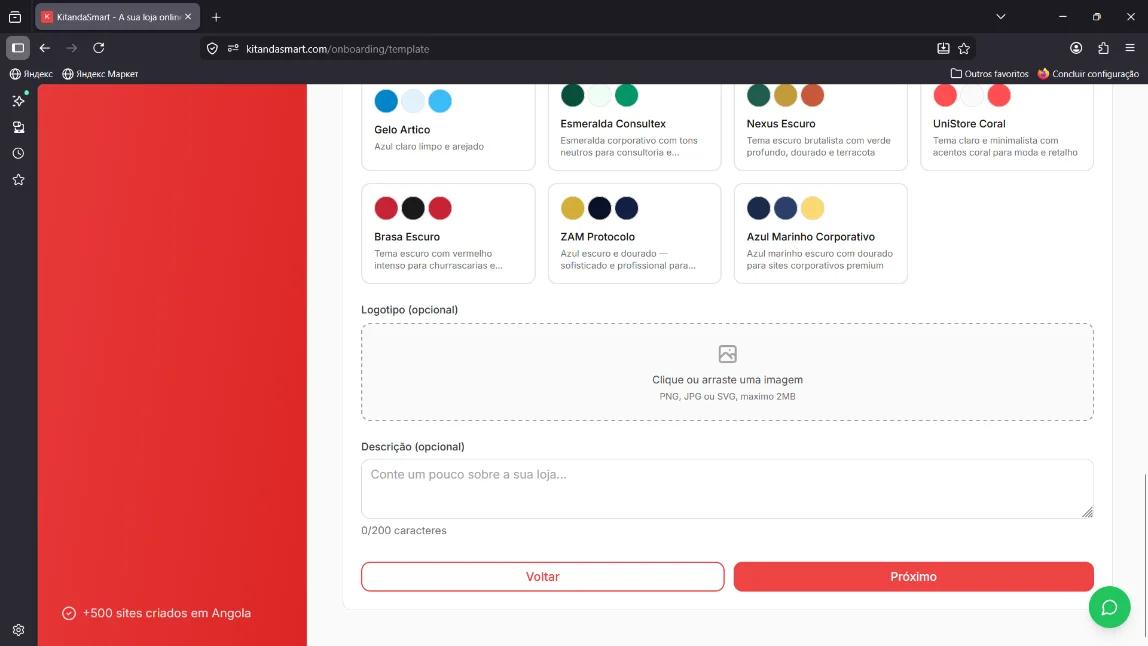
Task: Toggle the sidebar button in the toolbar
Action: point(18,48)
